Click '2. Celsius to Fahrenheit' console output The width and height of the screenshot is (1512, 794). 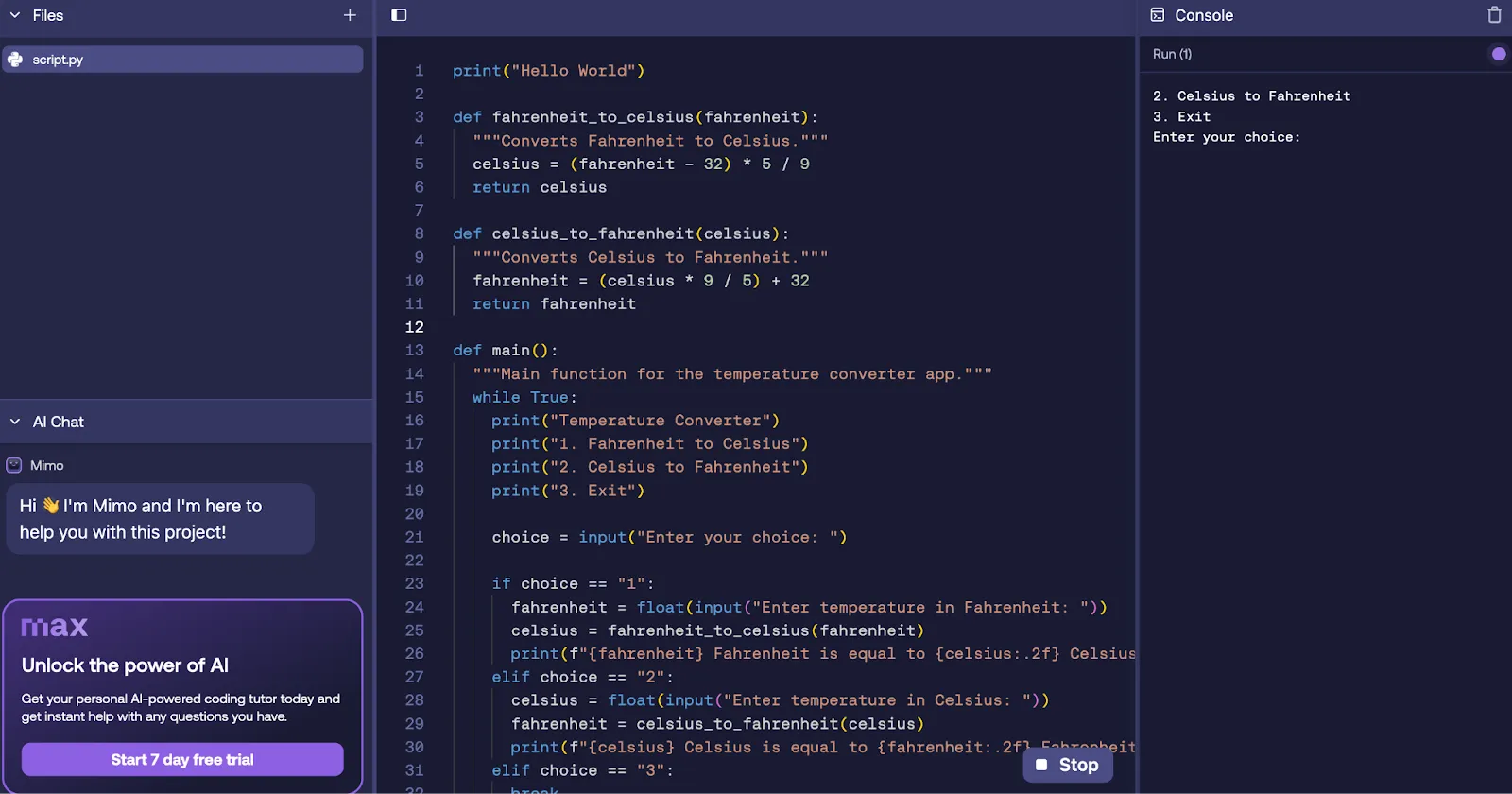(x=1251, y=96)
